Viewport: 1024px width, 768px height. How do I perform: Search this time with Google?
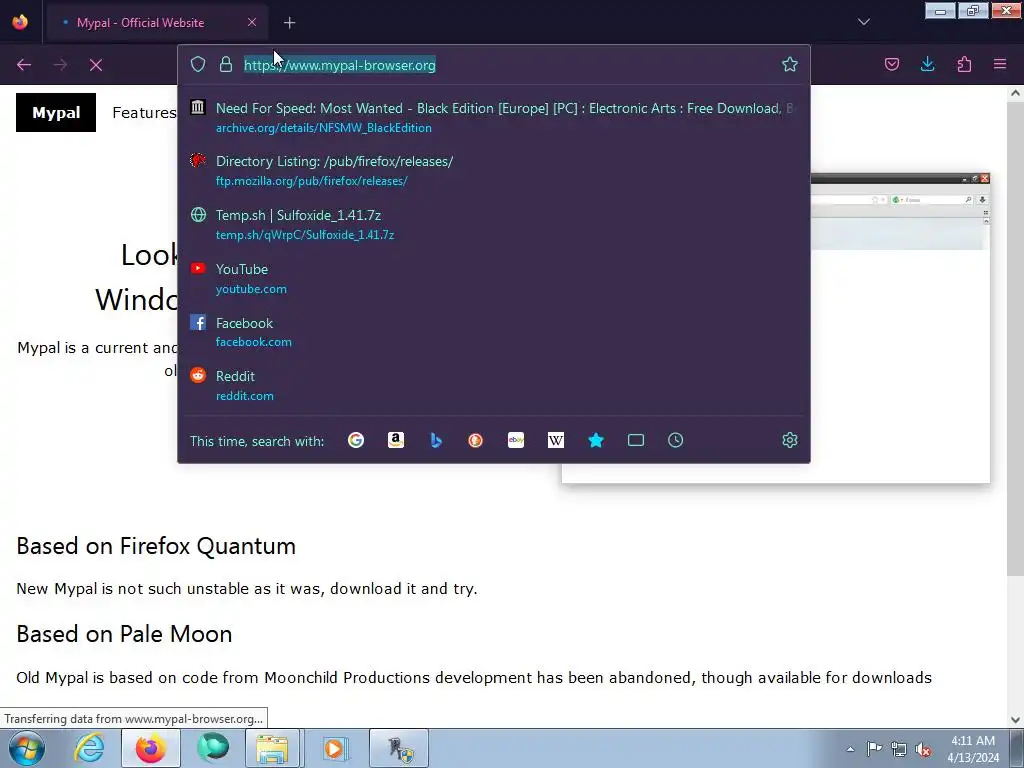[x=356, y=440]
